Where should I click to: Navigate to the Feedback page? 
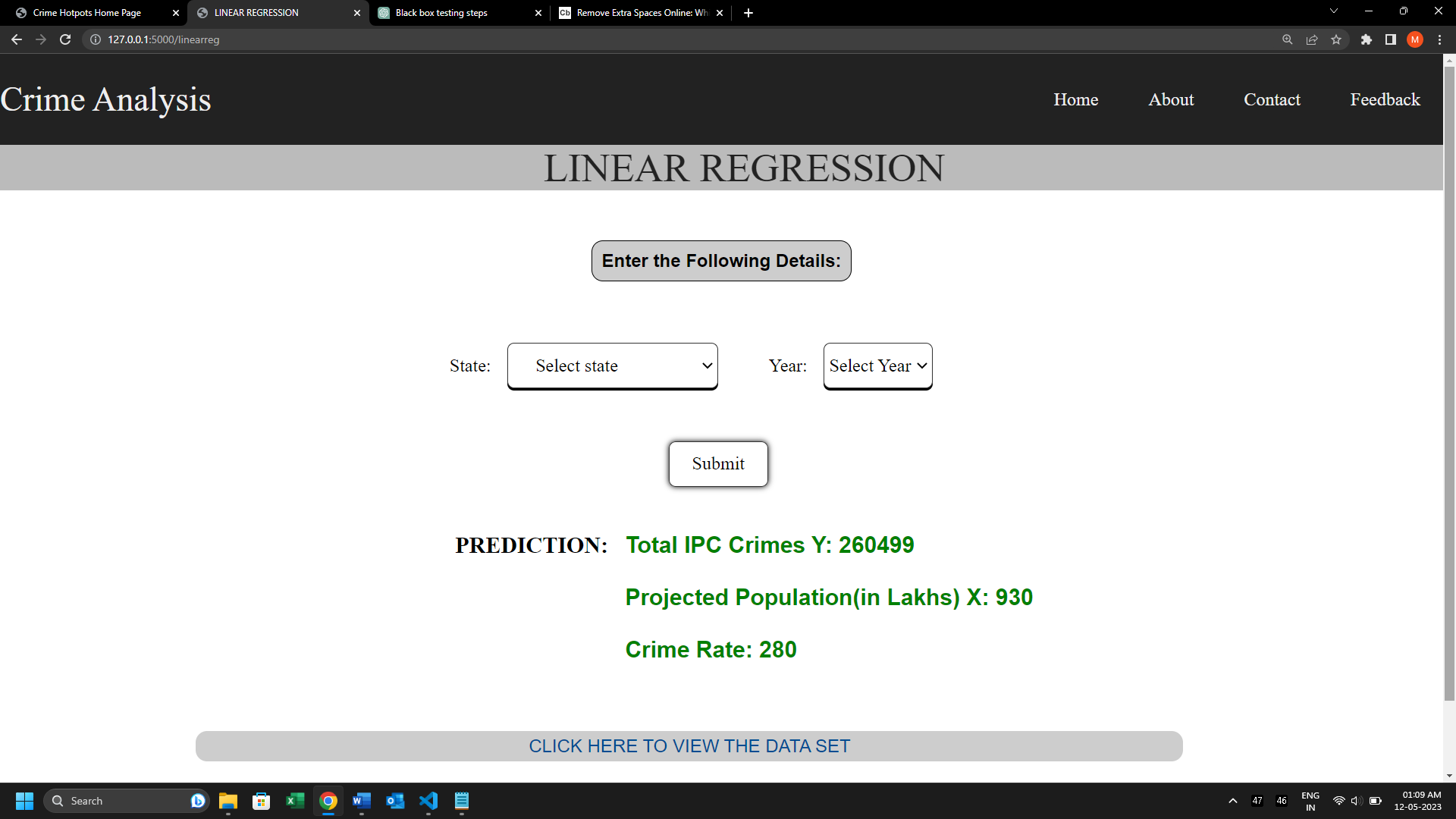pos(1384,99)
